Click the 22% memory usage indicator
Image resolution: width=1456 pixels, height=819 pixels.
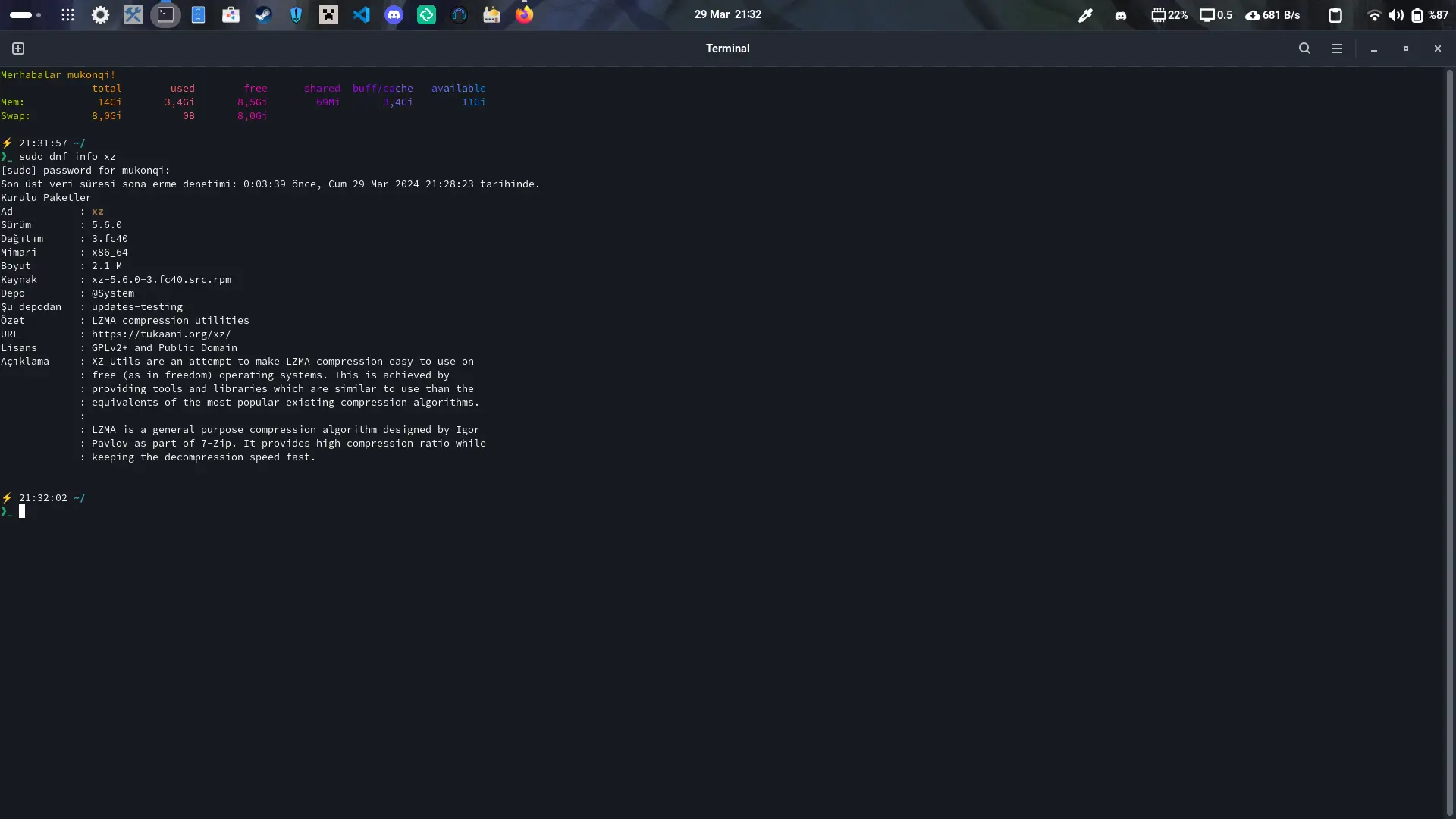coord(1169,15)
